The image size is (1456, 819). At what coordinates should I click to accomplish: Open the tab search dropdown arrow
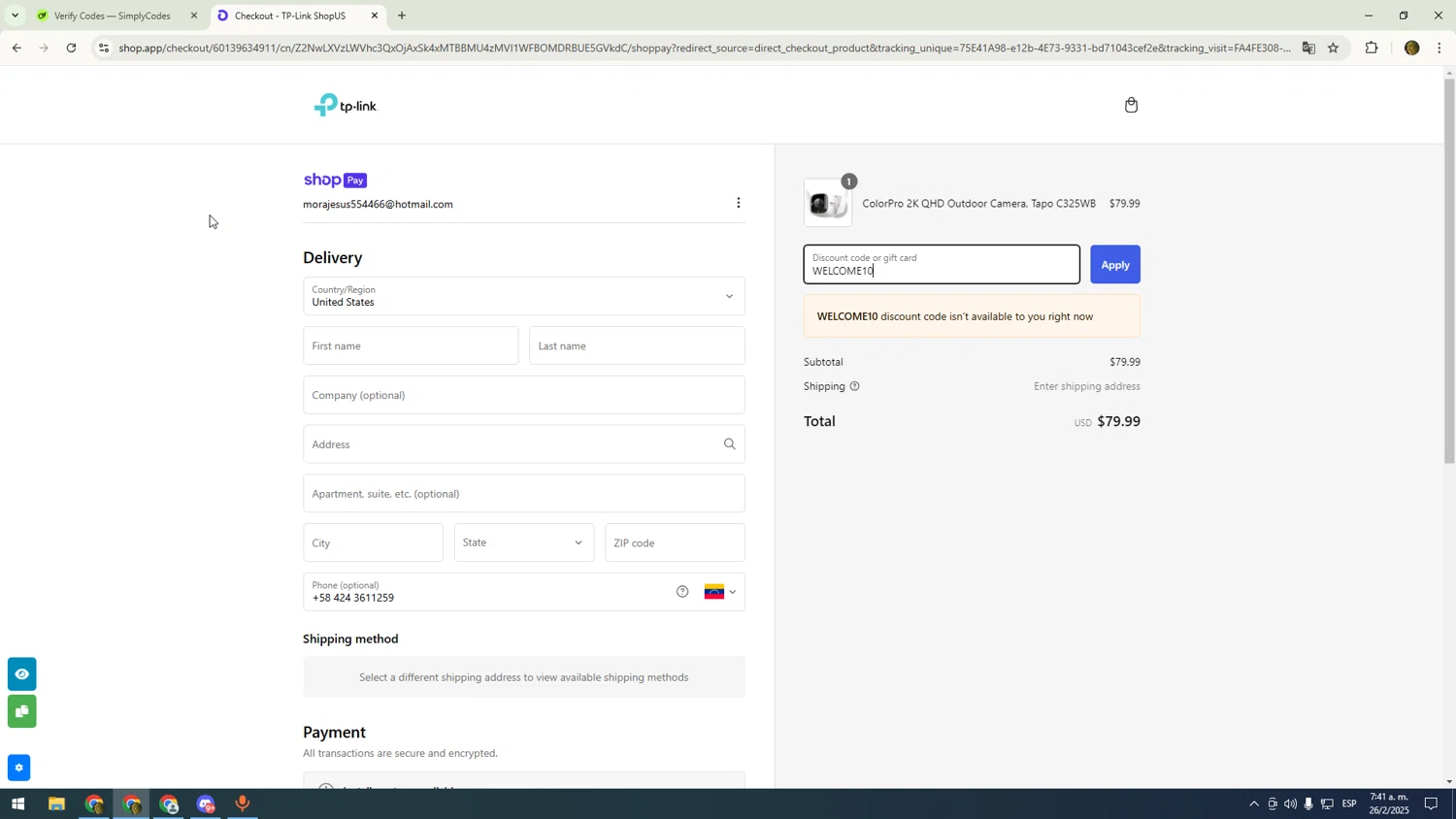click(15, 16)
